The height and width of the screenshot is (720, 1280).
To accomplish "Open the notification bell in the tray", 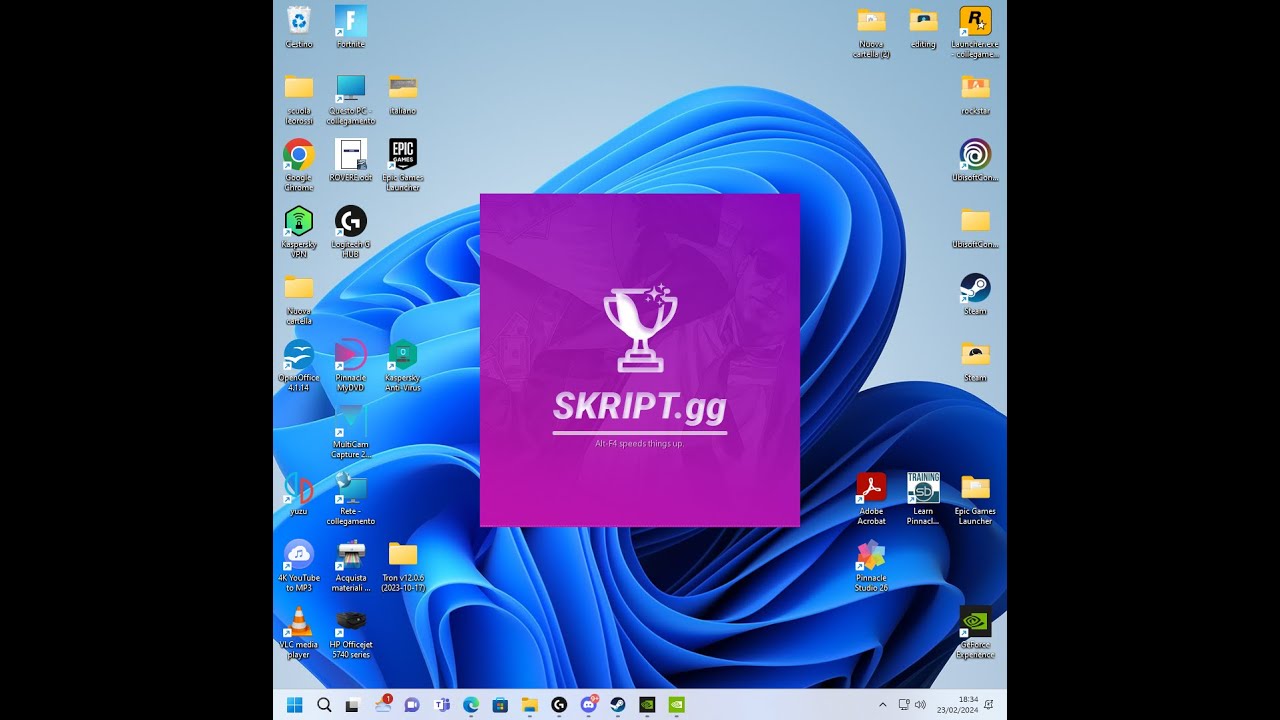I will point(989,705).
